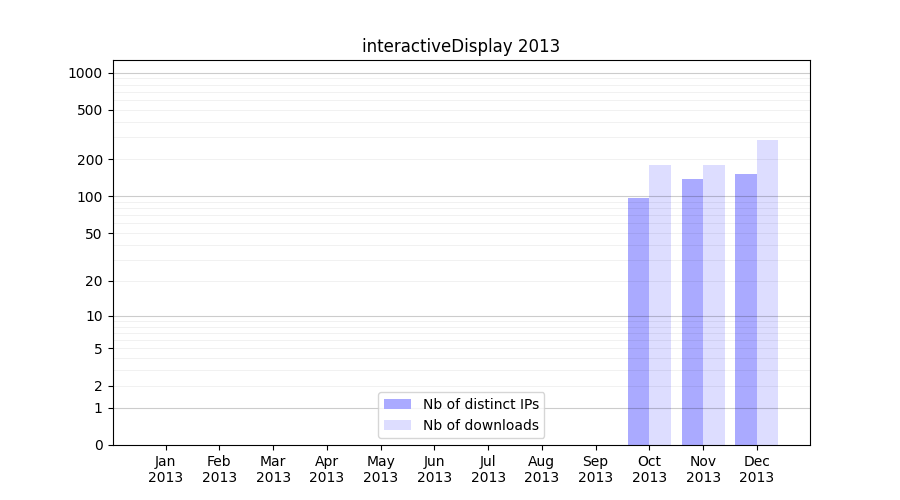This screenshot has height=500, width=900.
Task: Click the 1000 y-axis tick label
Action: click(x=85, y=73)
